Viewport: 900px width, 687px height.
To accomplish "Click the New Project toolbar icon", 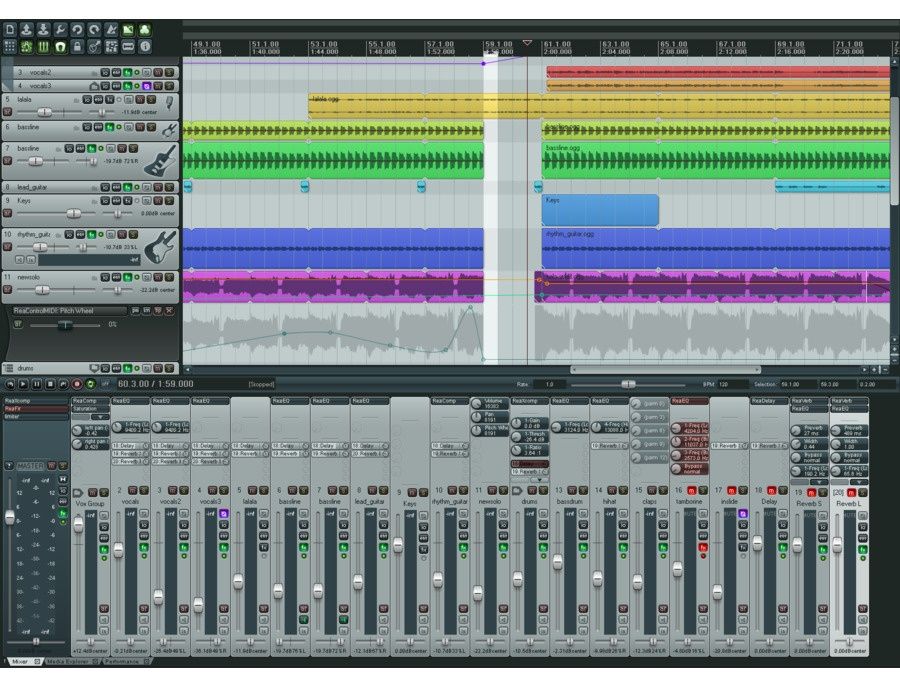I will coord(10,30).
